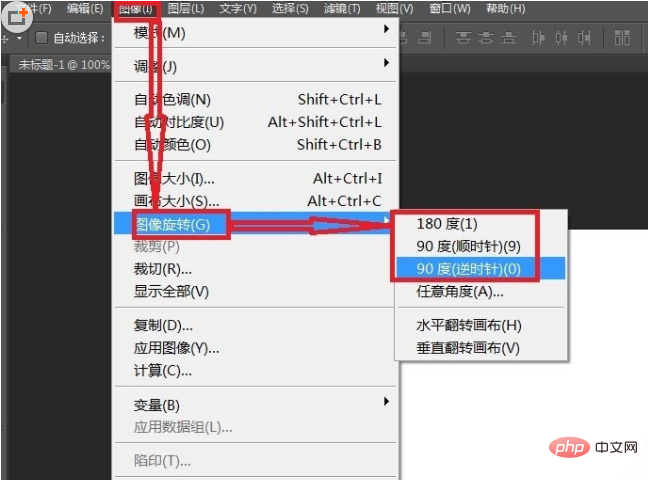Switch to the 未标题-1 @ 100% document tab
648x480 pixels.
tap(64, 64)
